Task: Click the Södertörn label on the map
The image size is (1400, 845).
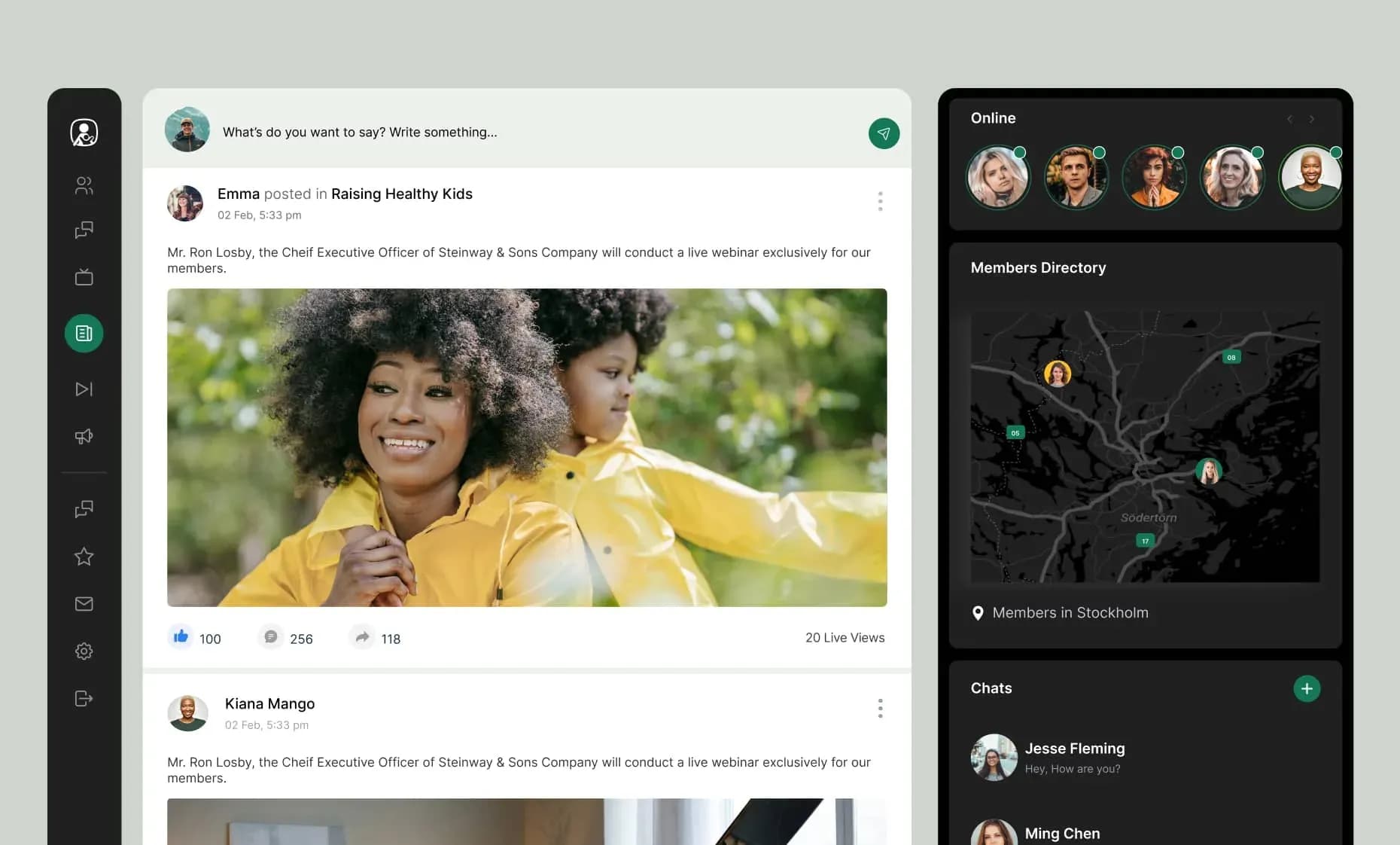Action: tap(1149, 517)
